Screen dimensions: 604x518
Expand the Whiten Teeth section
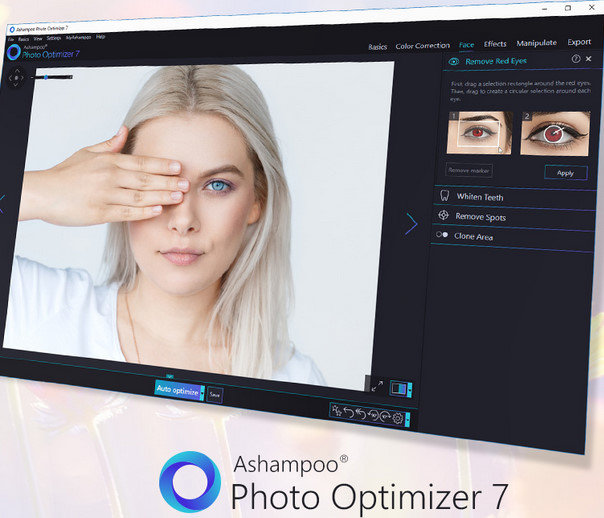point(514,198)
